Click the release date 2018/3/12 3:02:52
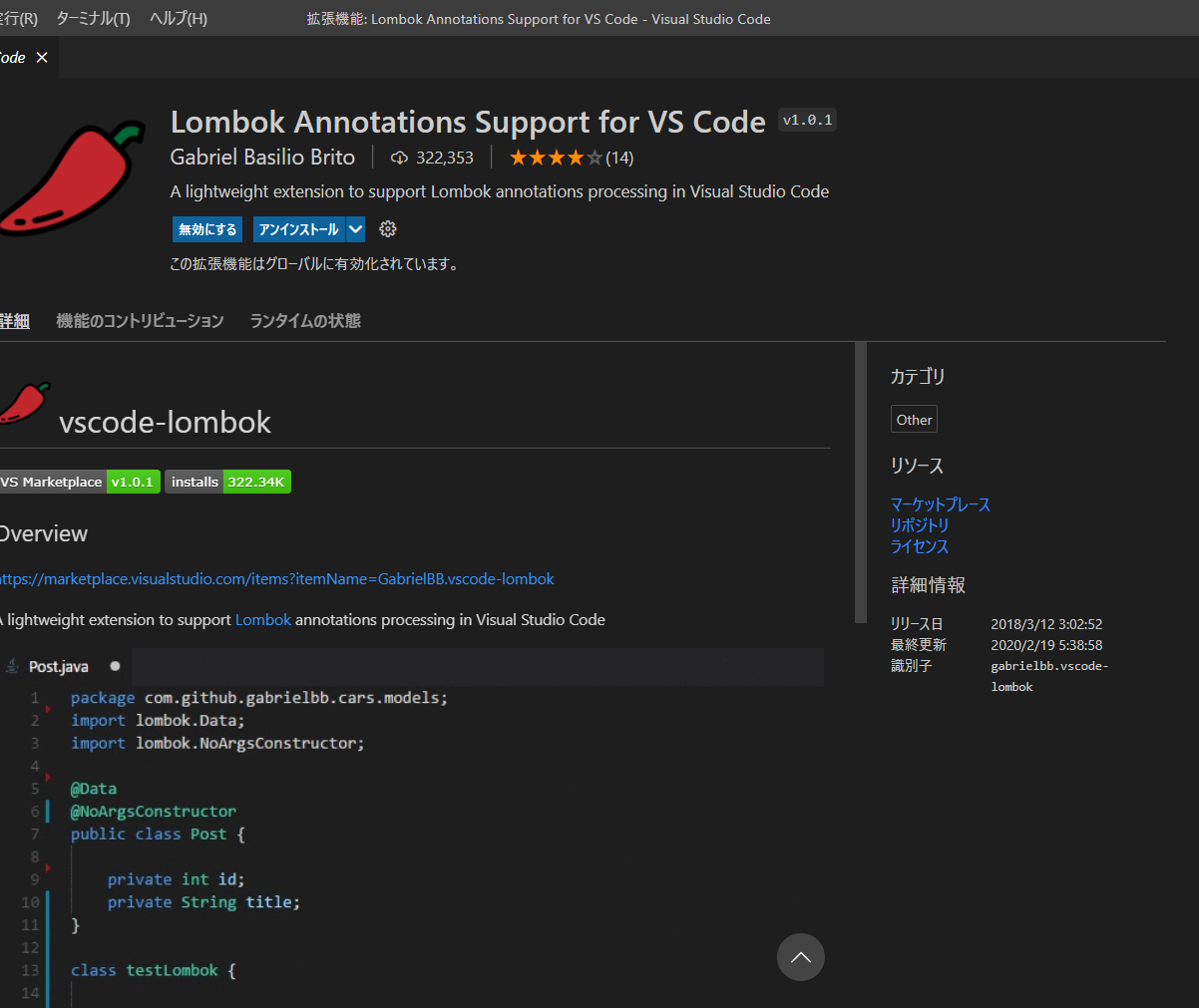This screenshot has height=1008, width=1199. (x=1046, y=624)
